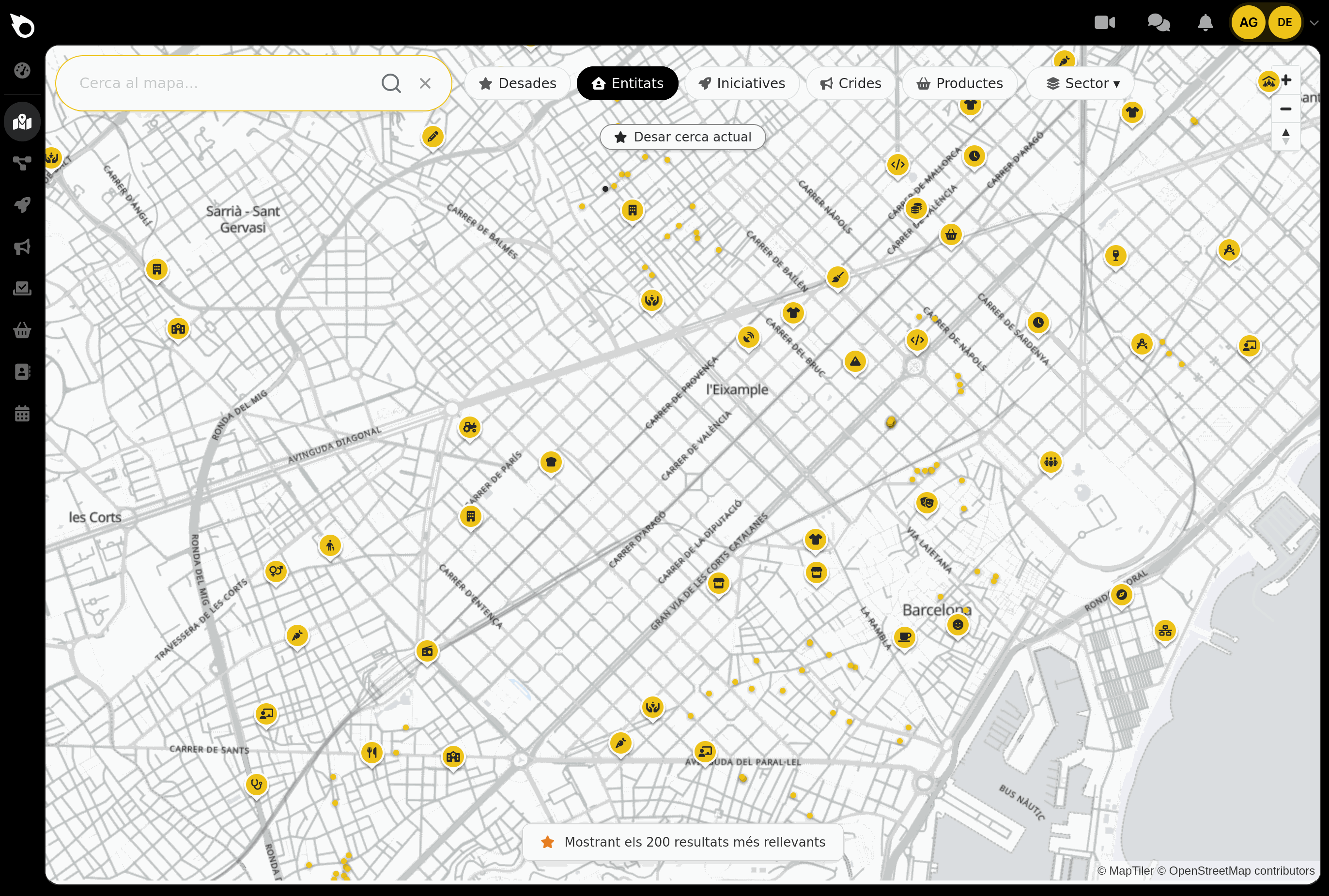The image size is (1329, 896).
Task: Open the chat messages icon
Action: (x=1159, y=22)
